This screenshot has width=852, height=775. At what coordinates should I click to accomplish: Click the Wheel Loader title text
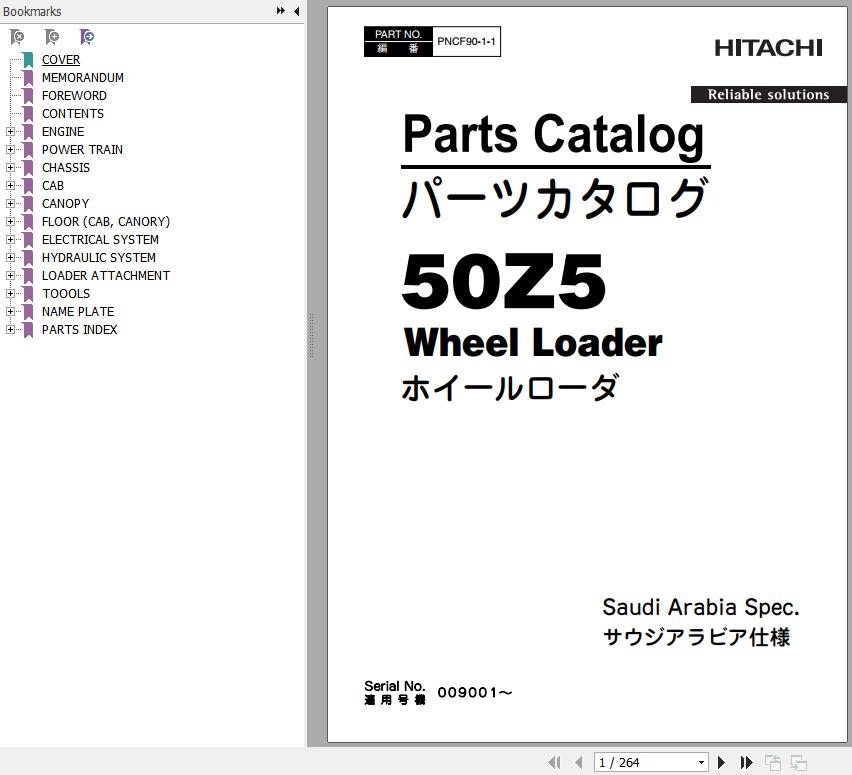pyautogui.click(x=533, y=343)
